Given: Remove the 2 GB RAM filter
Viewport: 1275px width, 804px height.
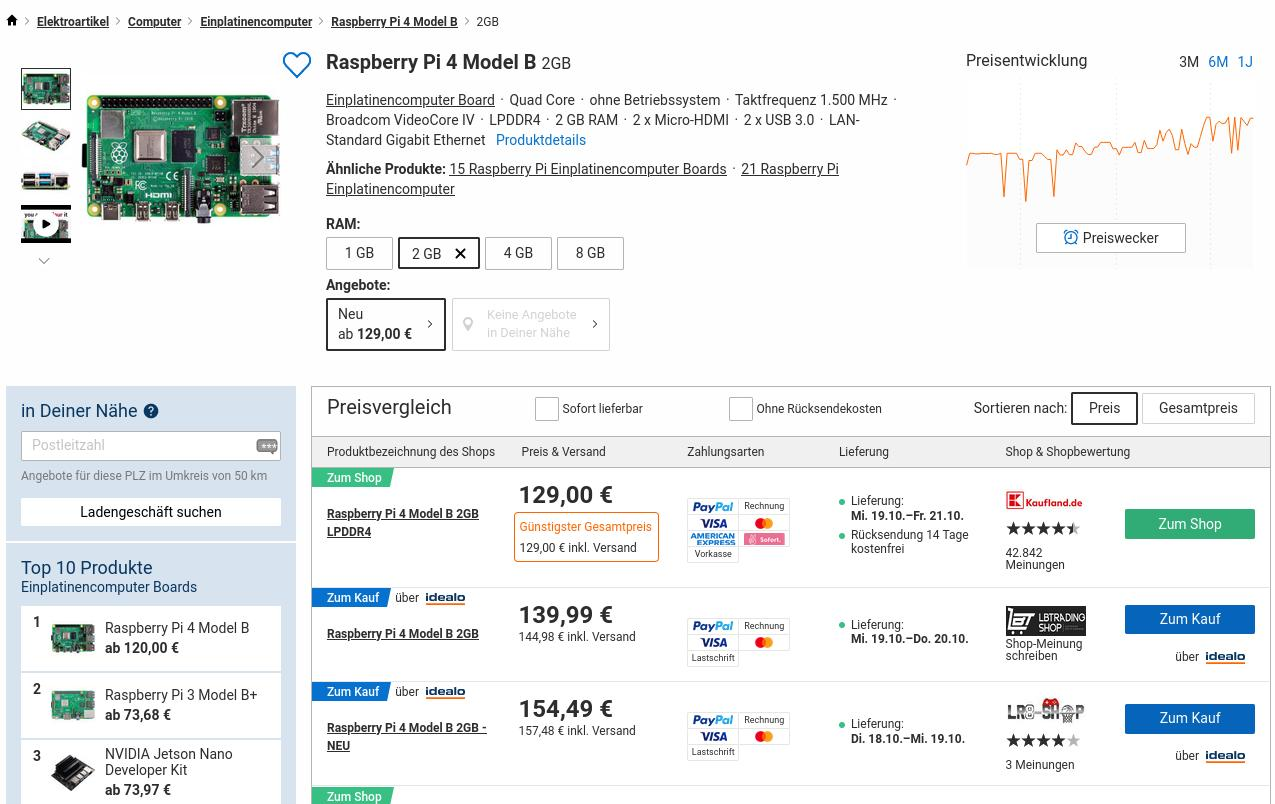Looking at the screenshot, I should tap(460, 254).
